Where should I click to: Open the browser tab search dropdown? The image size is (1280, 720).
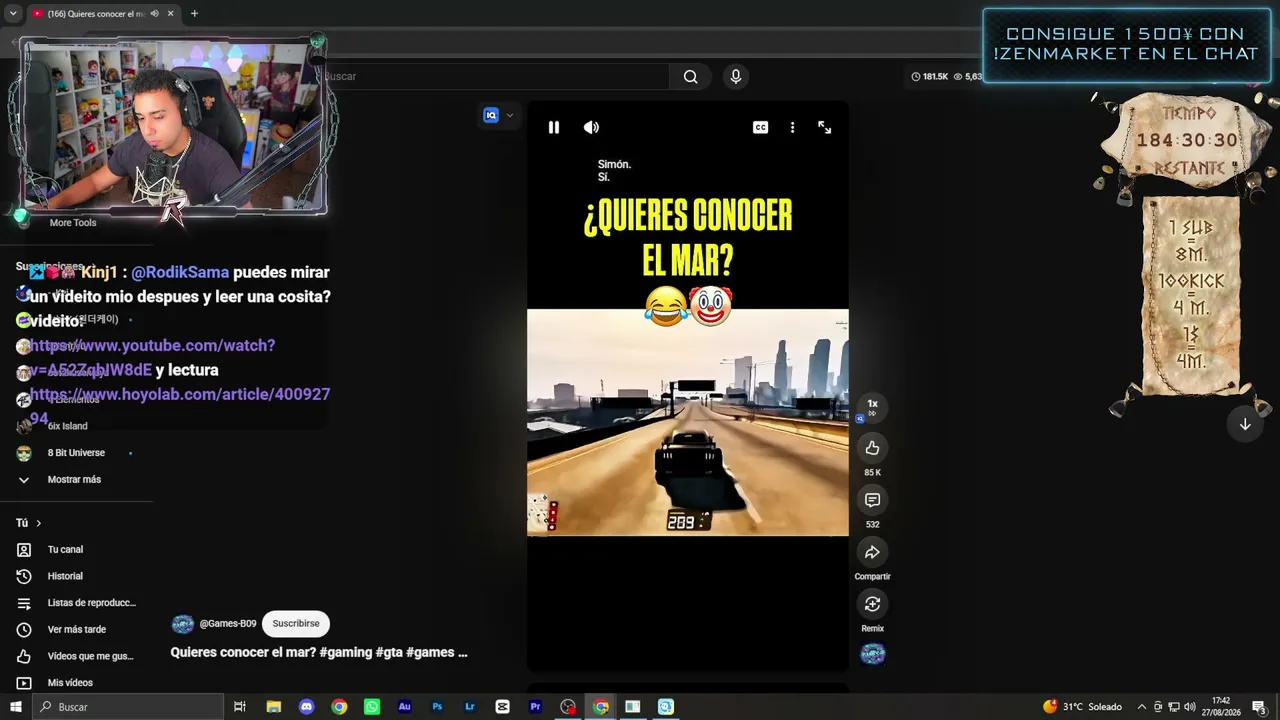pos(13,13)
